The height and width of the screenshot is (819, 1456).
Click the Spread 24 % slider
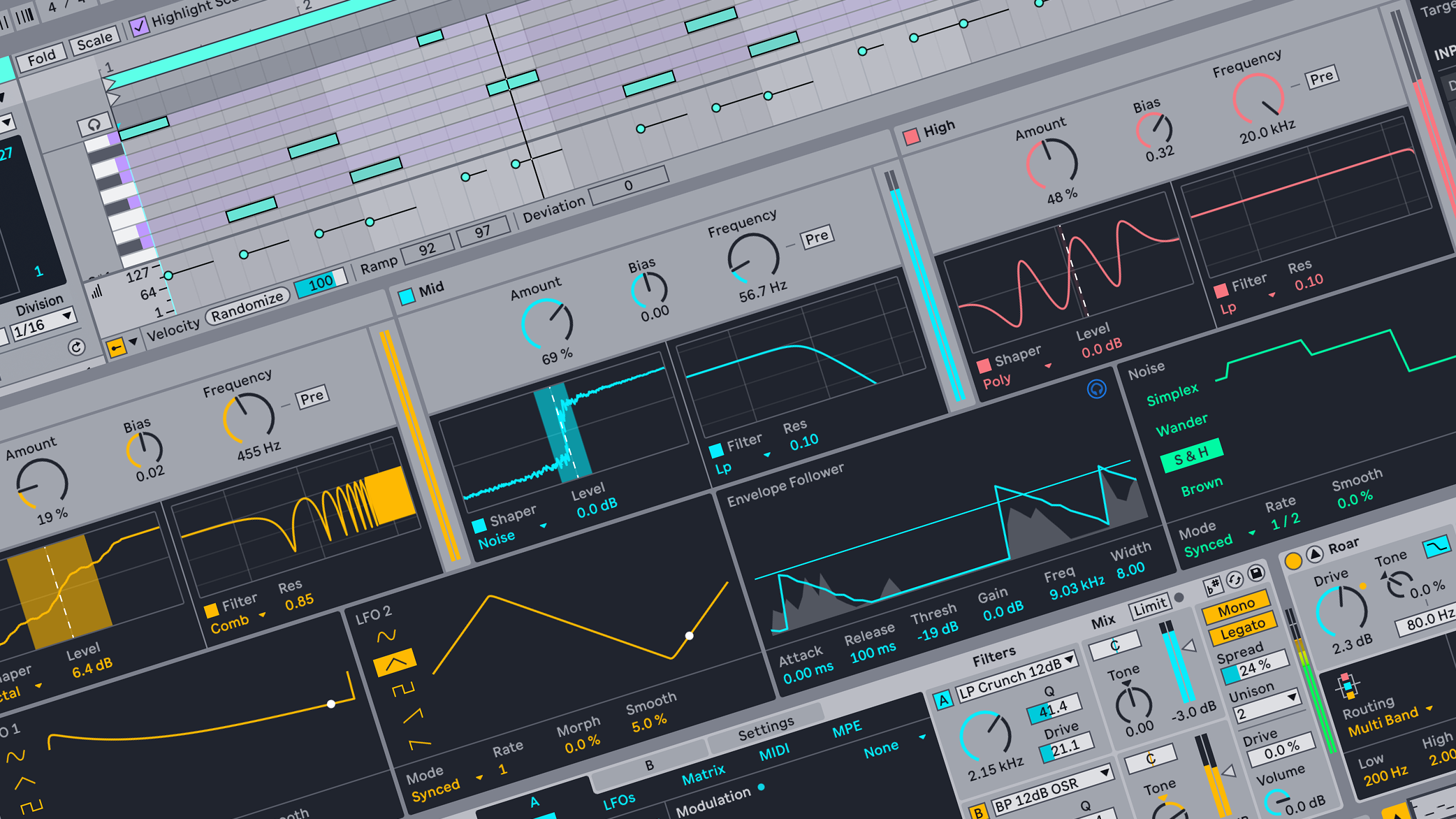pyautogui.click(x=1254, y=667)
